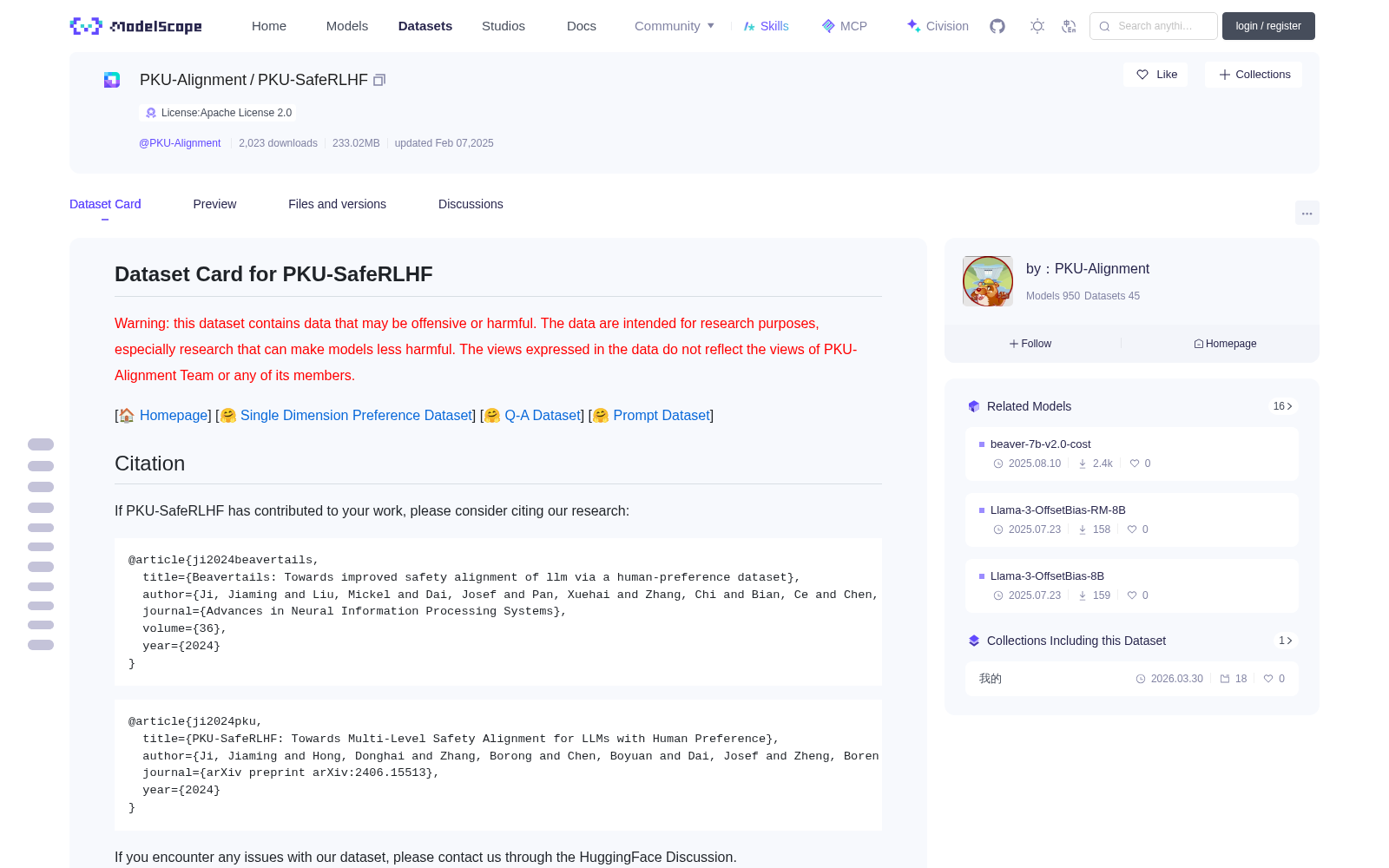Open the PKU-Alignment Homepage button

click(x=1225, y=344)
